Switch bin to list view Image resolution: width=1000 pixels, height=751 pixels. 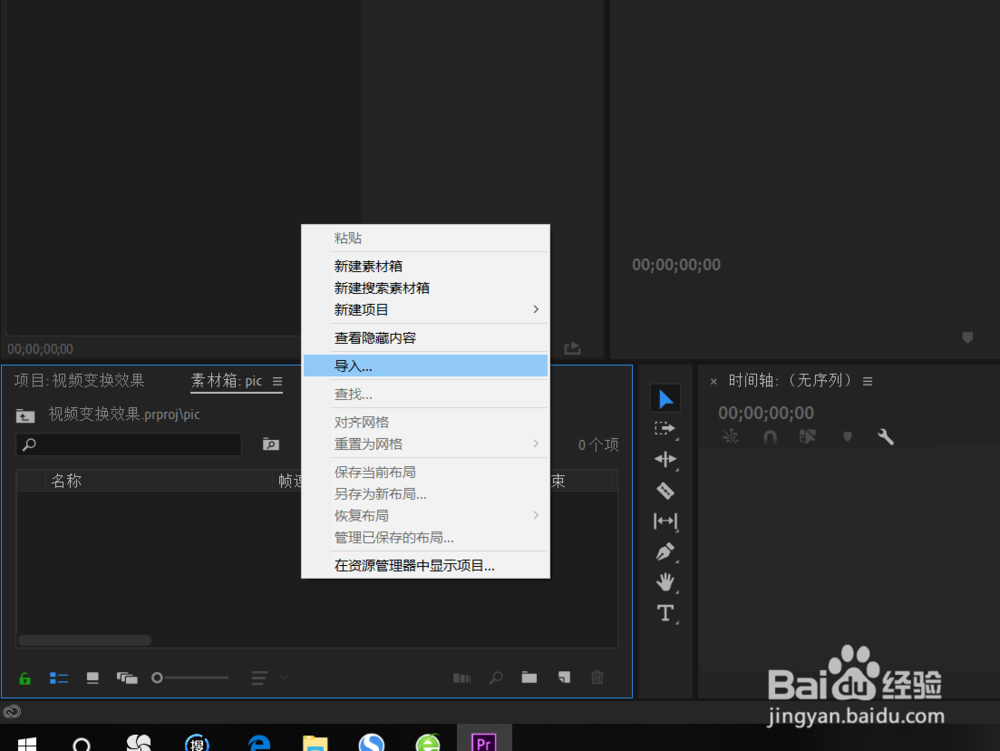(59, 678)
